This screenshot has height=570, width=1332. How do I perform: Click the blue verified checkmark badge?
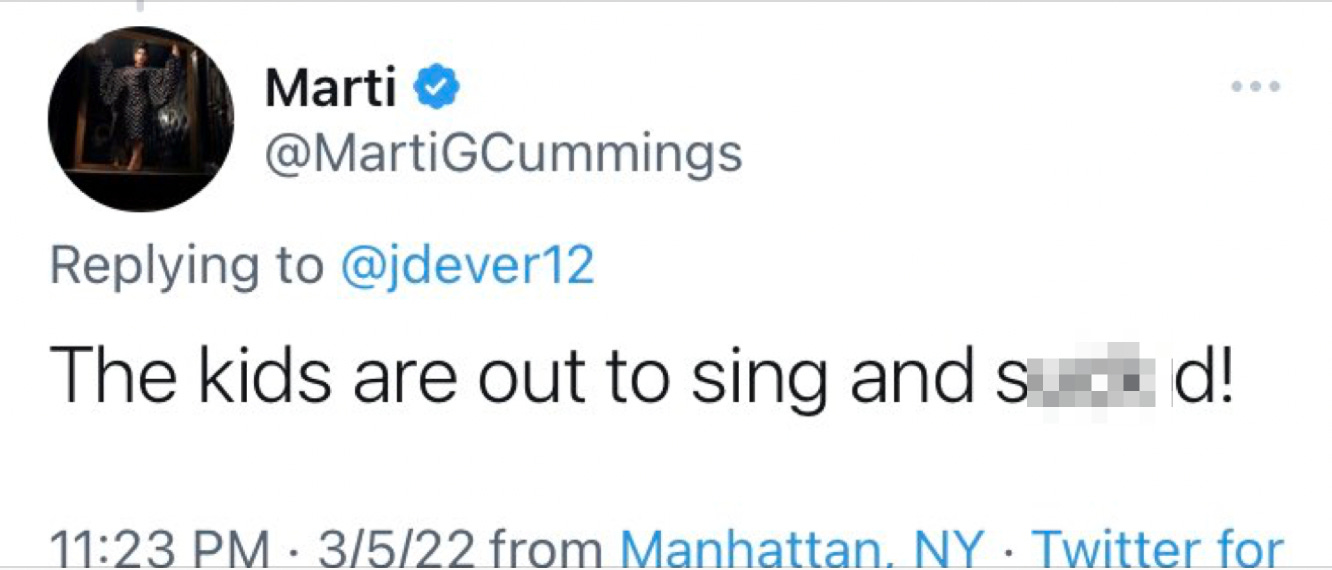[438, 91]
